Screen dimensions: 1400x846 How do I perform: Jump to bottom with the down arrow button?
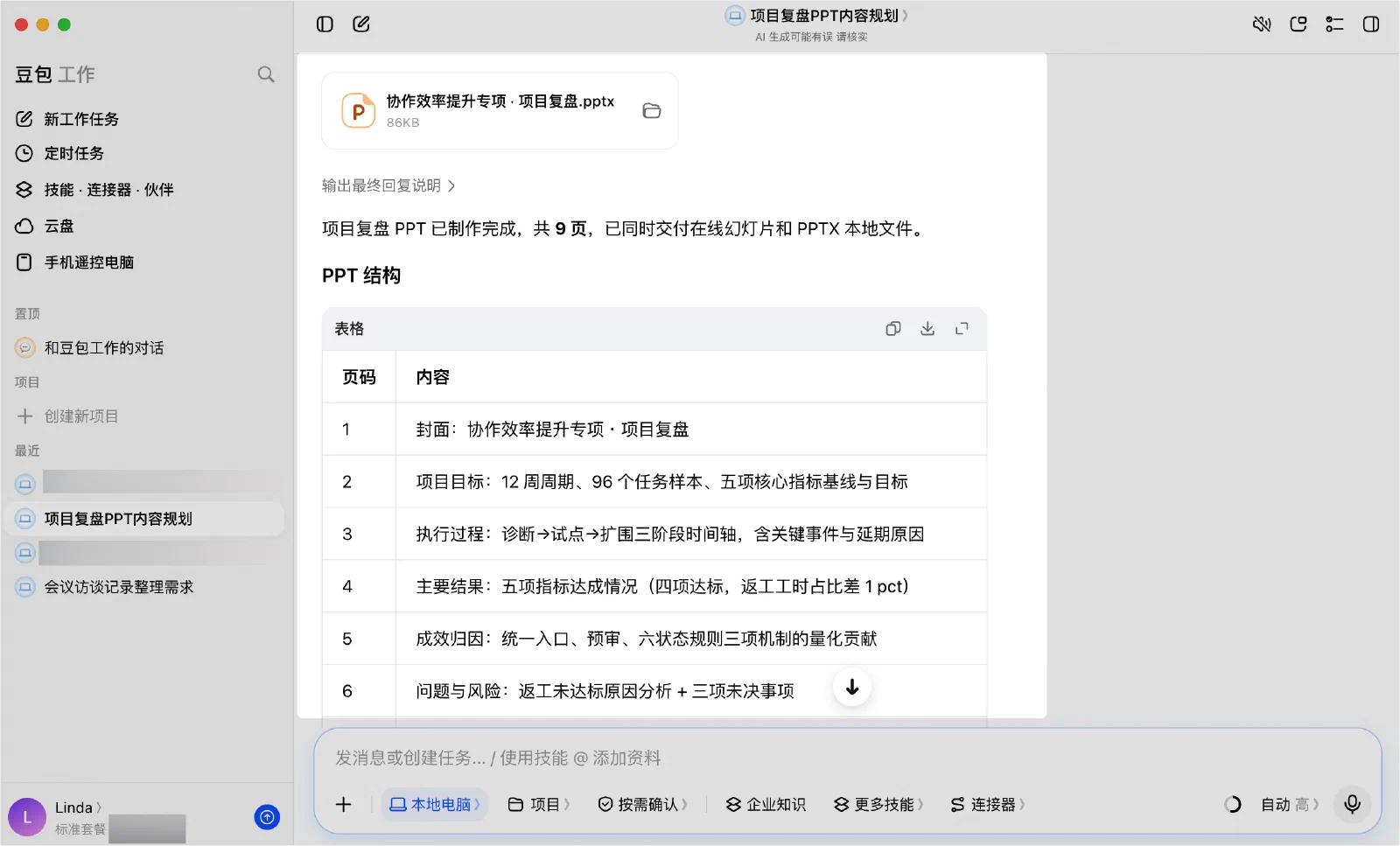(852, 688)
